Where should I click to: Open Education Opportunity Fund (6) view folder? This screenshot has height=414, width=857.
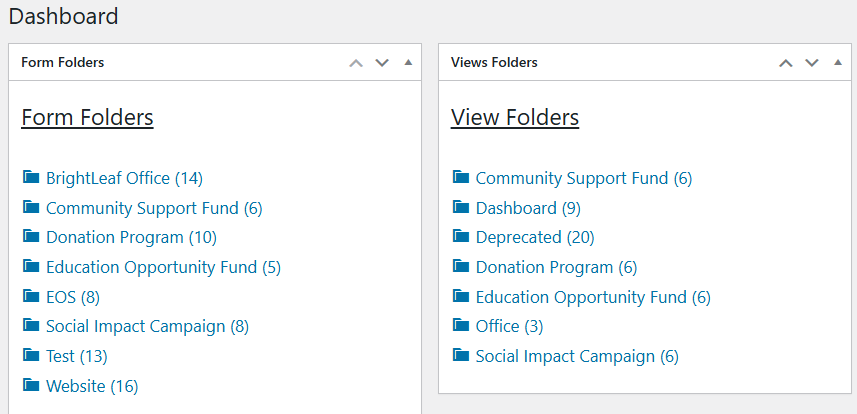tap(593, 297)
